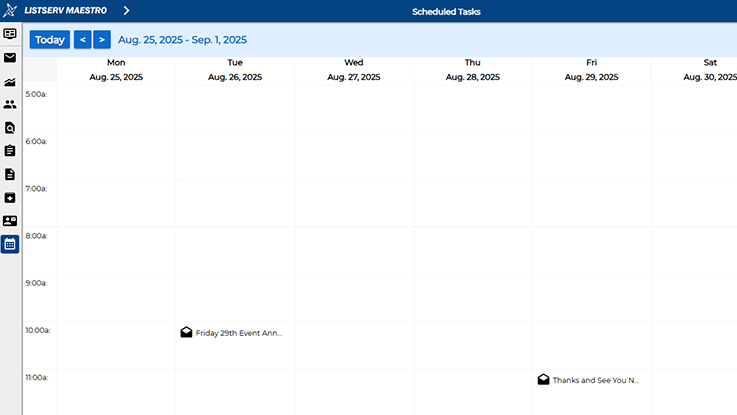Open the search document icon in the sidebar
The width and height of the screenshot is (737, 415).
point(10,128)
